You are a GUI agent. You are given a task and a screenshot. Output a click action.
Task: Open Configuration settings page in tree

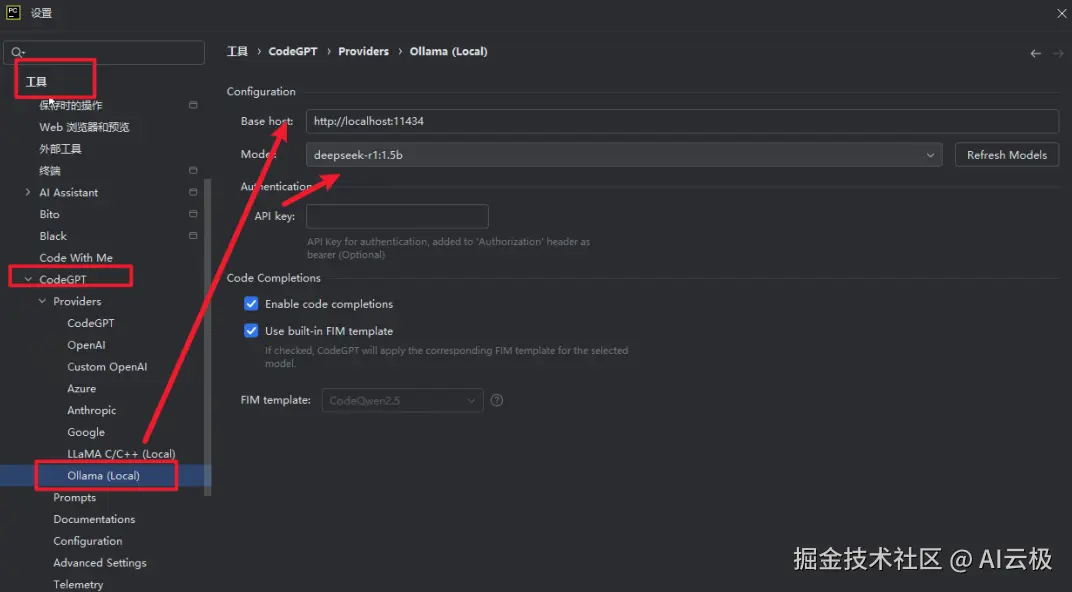tap(88, 541)
